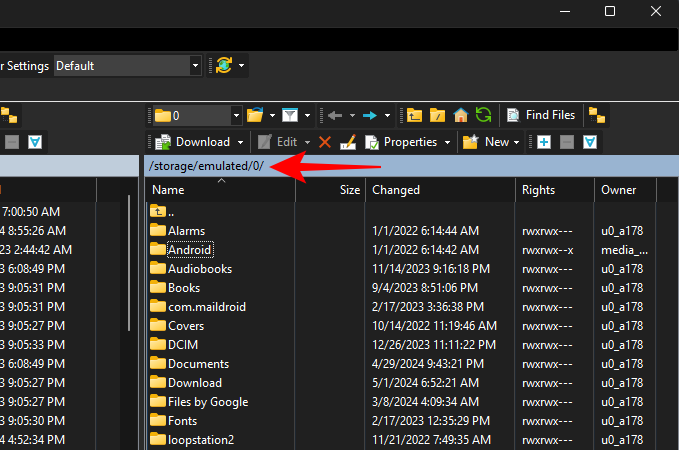Click the Synchronize icon
The image size is (679, 450).
[x=224, y=66]
